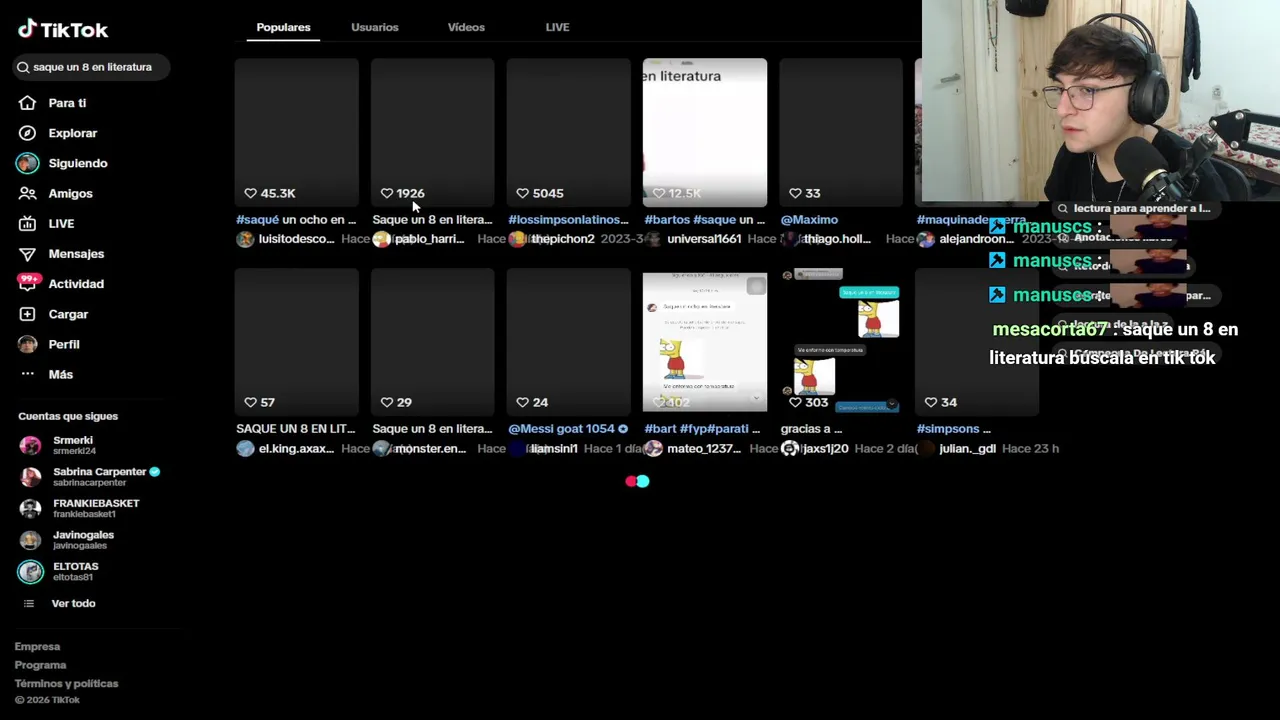The height and width of the screenshot is (720, 1280).
Task: Open the Empresa footer link
Action: pyautogui.click(x=37, y=647)
